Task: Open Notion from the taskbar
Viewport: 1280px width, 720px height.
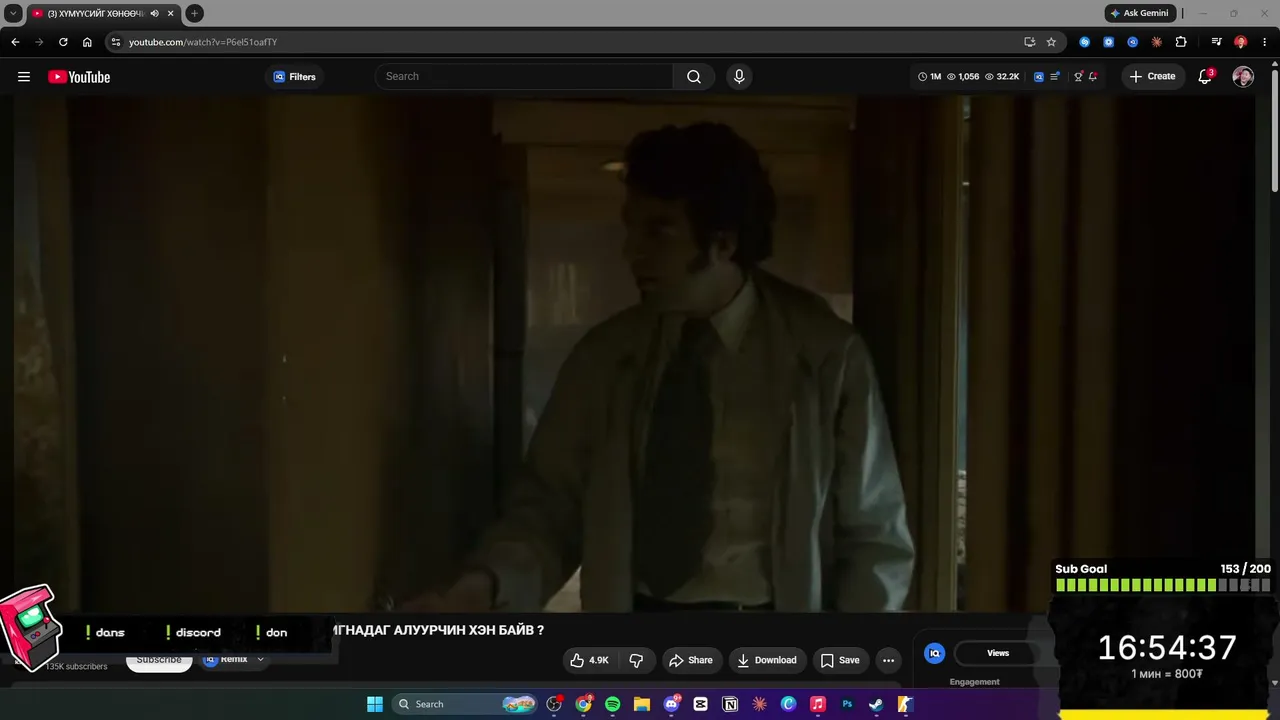Action: pyautogui.click(x=730, y=704)
